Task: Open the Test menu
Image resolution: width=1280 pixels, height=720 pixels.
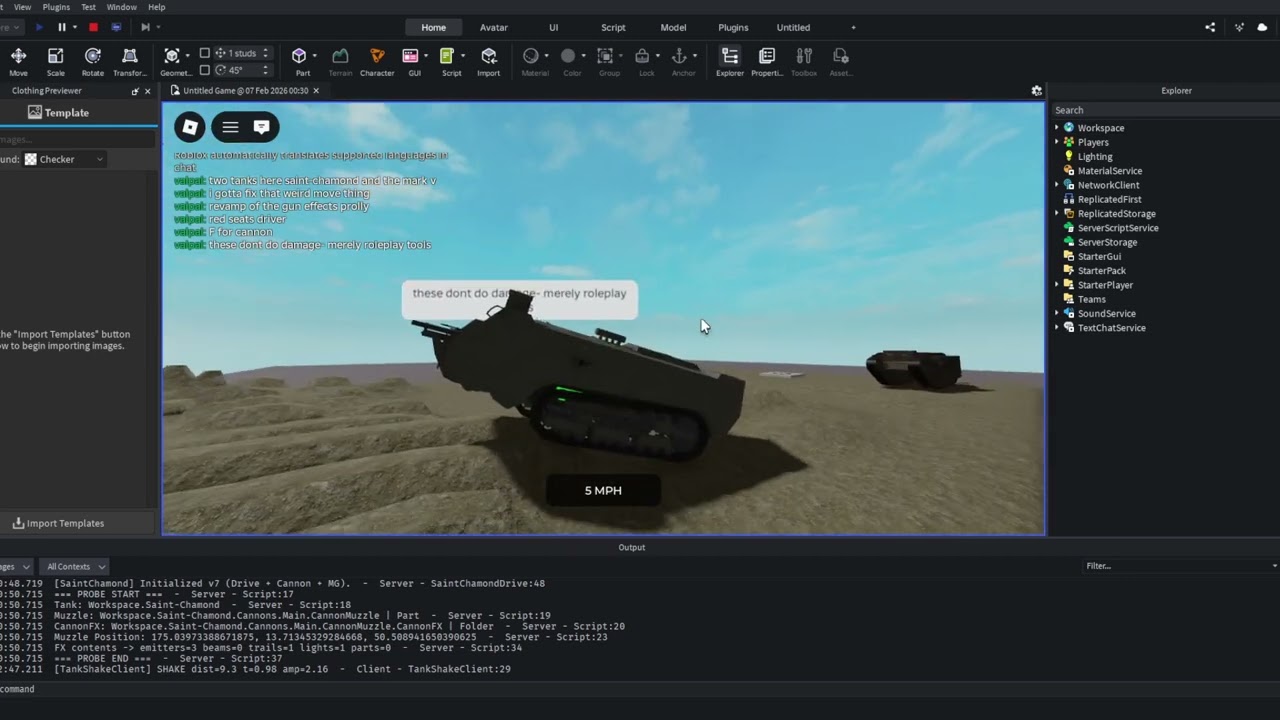Action: coord(88,7)
